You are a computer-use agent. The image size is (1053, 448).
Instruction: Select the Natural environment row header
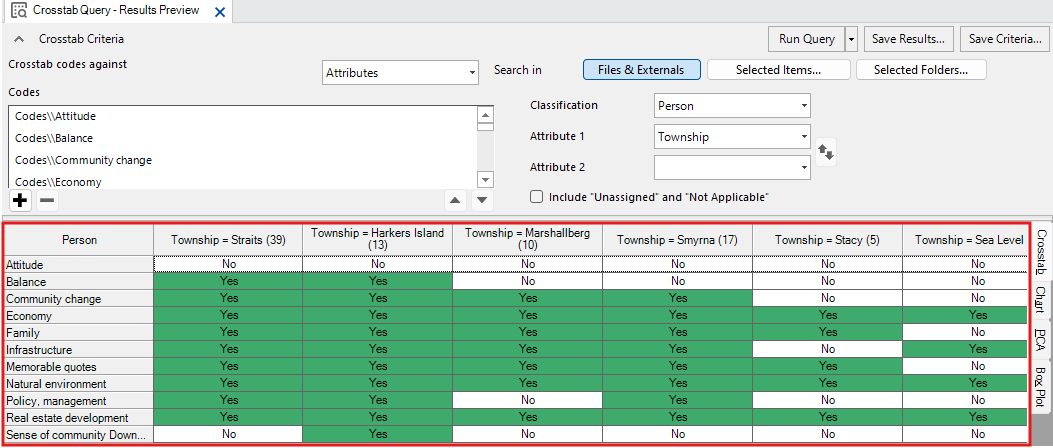click(79, 384)
